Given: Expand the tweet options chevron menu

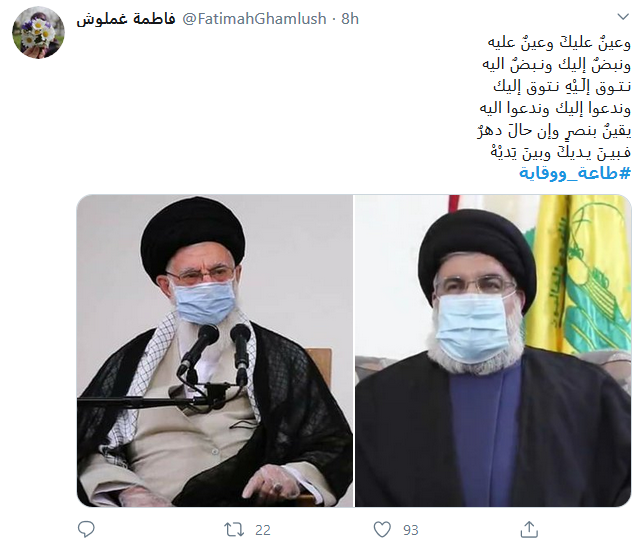Looking at the screenshot, I should click(x=623, y=17).
